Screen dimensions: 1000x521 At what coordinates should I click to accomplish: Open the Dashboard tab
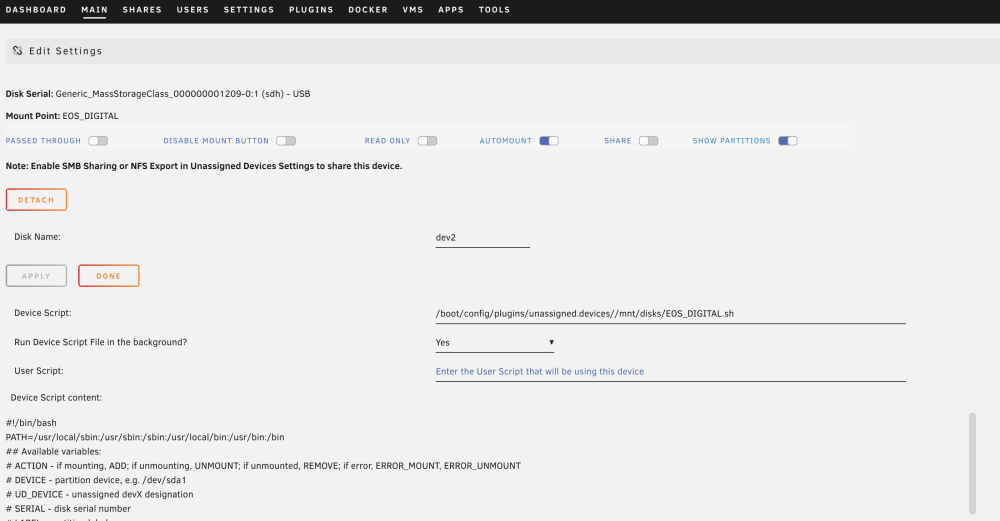[x=36, y=10]
